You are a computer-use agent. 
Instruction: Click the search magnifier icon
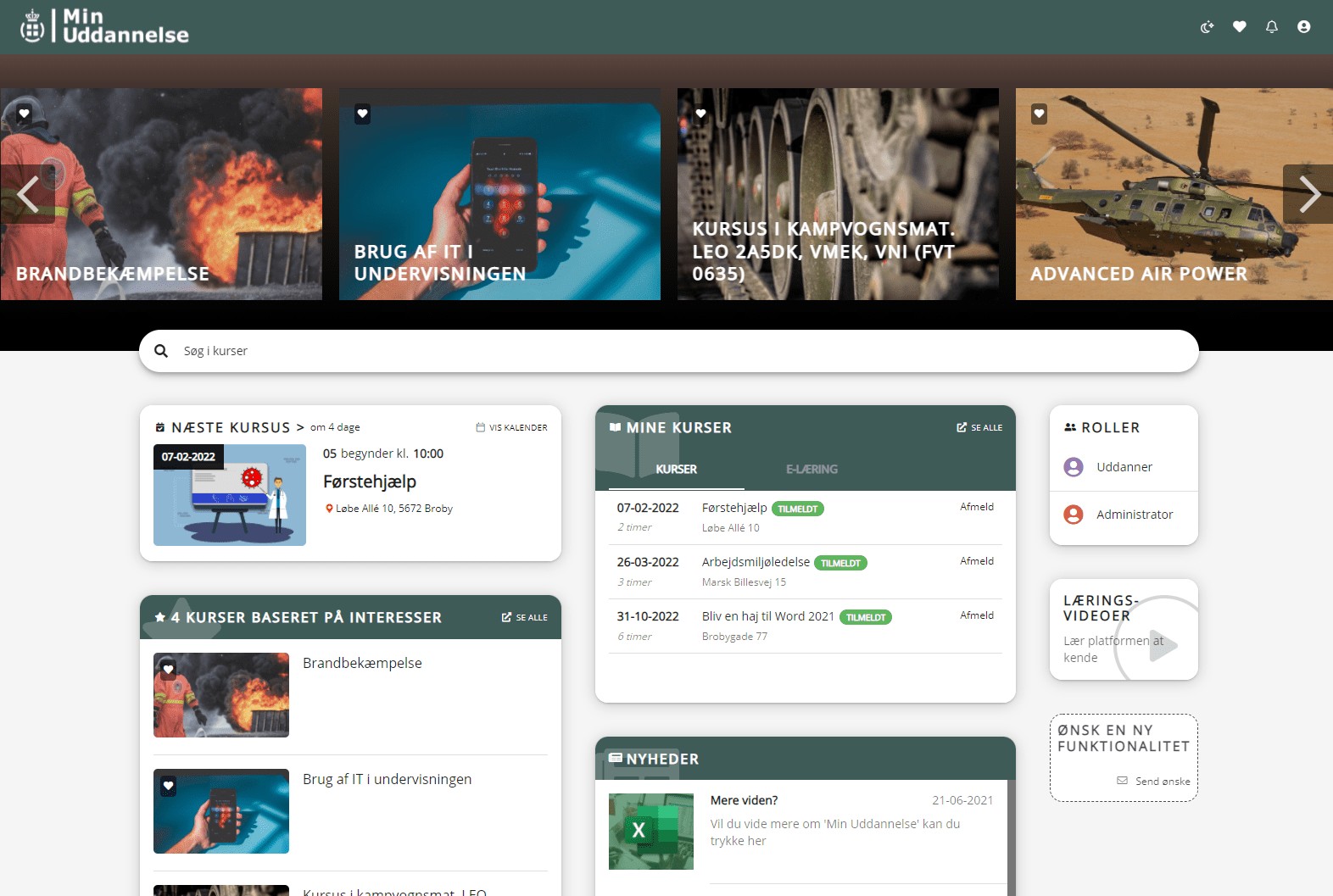coord(161,351)
